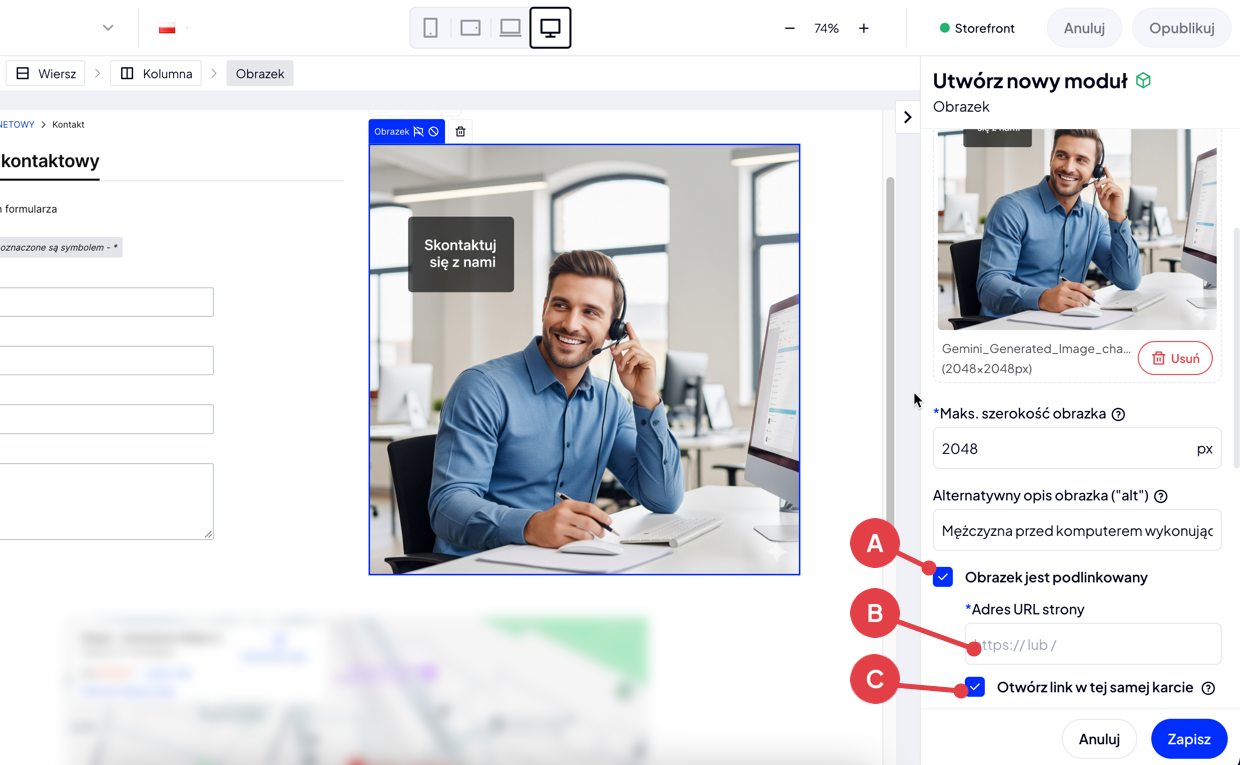Toggle 'Otwórz link w tej samej karcie' checkbox
Viewport: 1240px width, 765px height.
point(975,687)
